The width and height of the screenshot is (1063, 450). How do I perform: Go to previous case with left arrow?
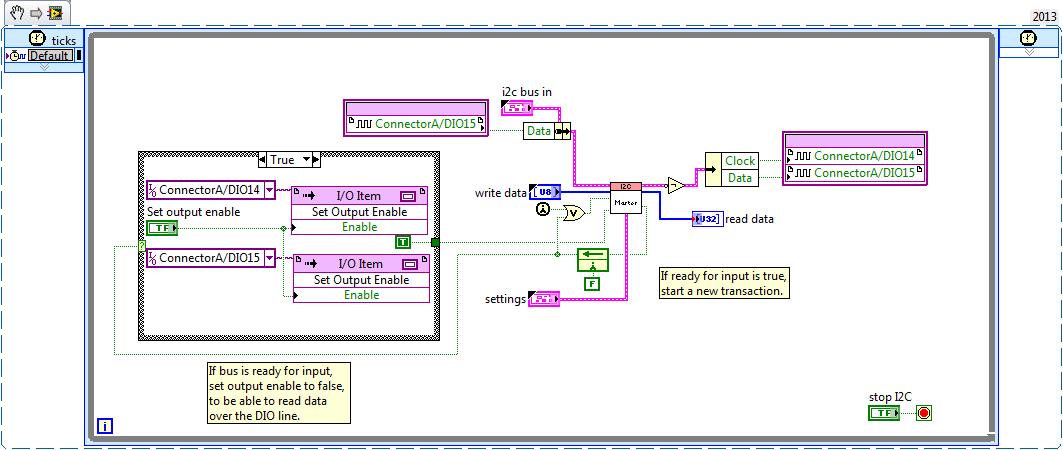264,160
